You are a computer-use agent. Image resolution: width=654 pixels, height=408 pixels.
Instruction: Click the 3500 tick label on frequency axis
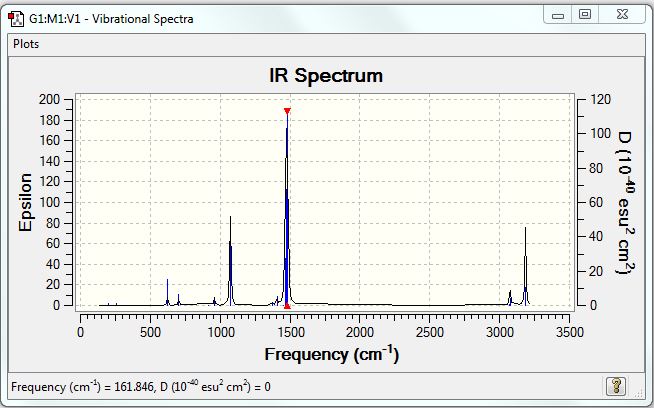pos(569,332)
